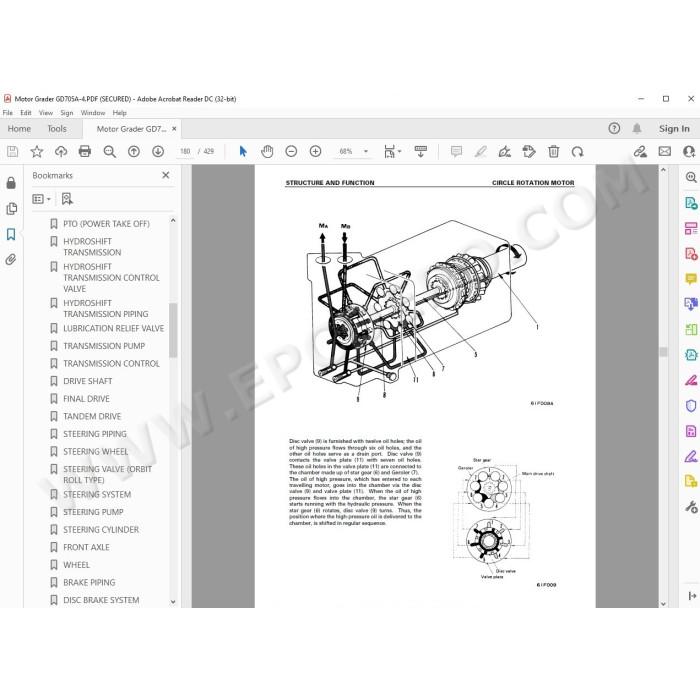Viewport: 700px width, 700px height.
Task: Open More Tools wrench icon in right pane
Action: (691, 507)
